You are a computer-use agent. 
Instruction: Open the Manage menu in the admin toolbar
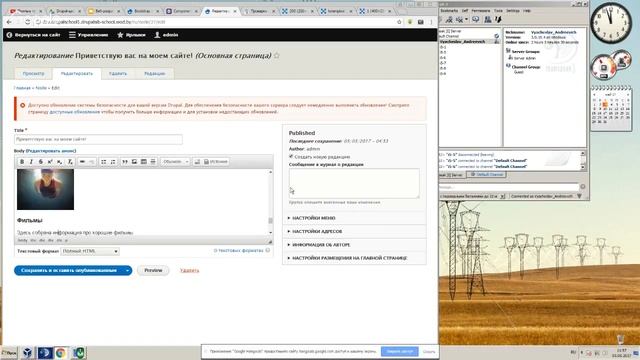(89, 35)
